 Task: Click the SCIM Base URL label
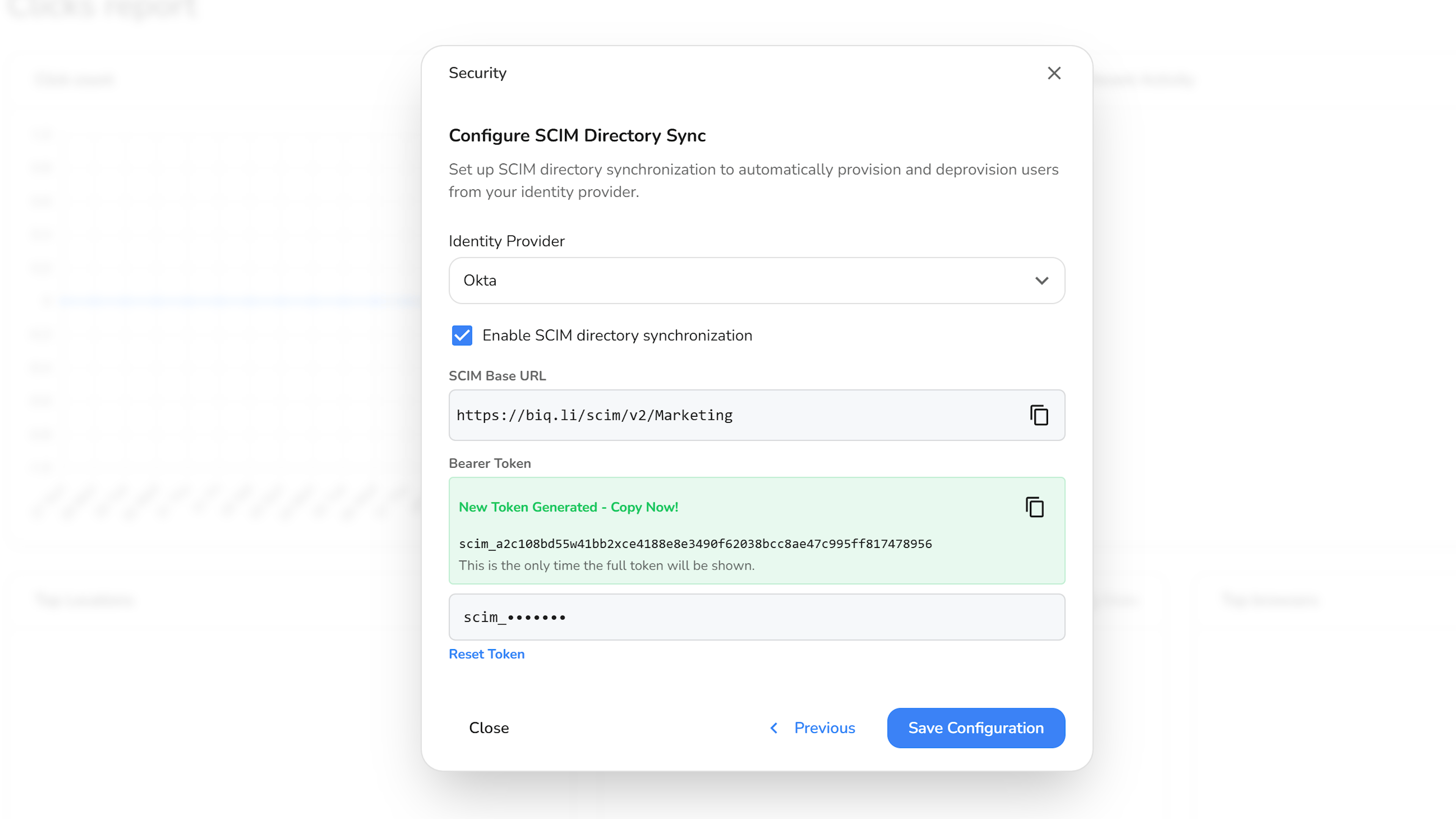click(497, 376)
